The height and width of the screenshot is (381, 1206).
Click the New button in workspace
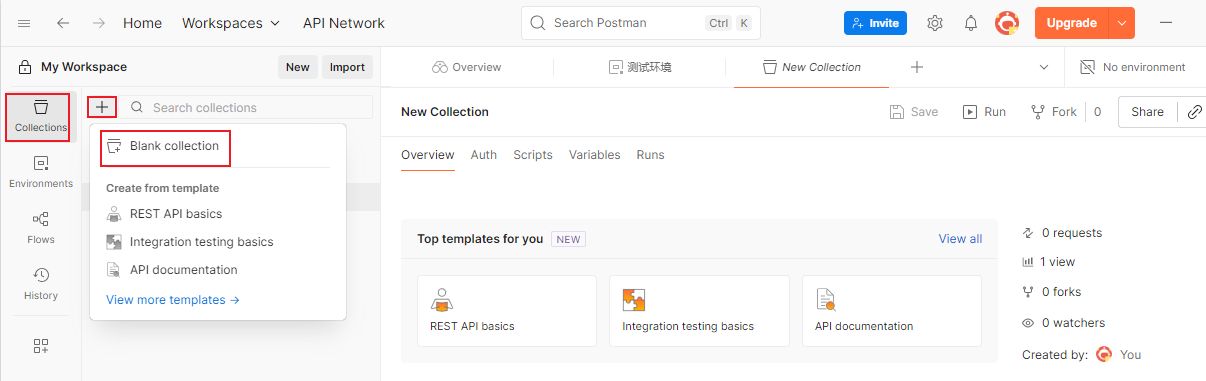tap(297, 67)
